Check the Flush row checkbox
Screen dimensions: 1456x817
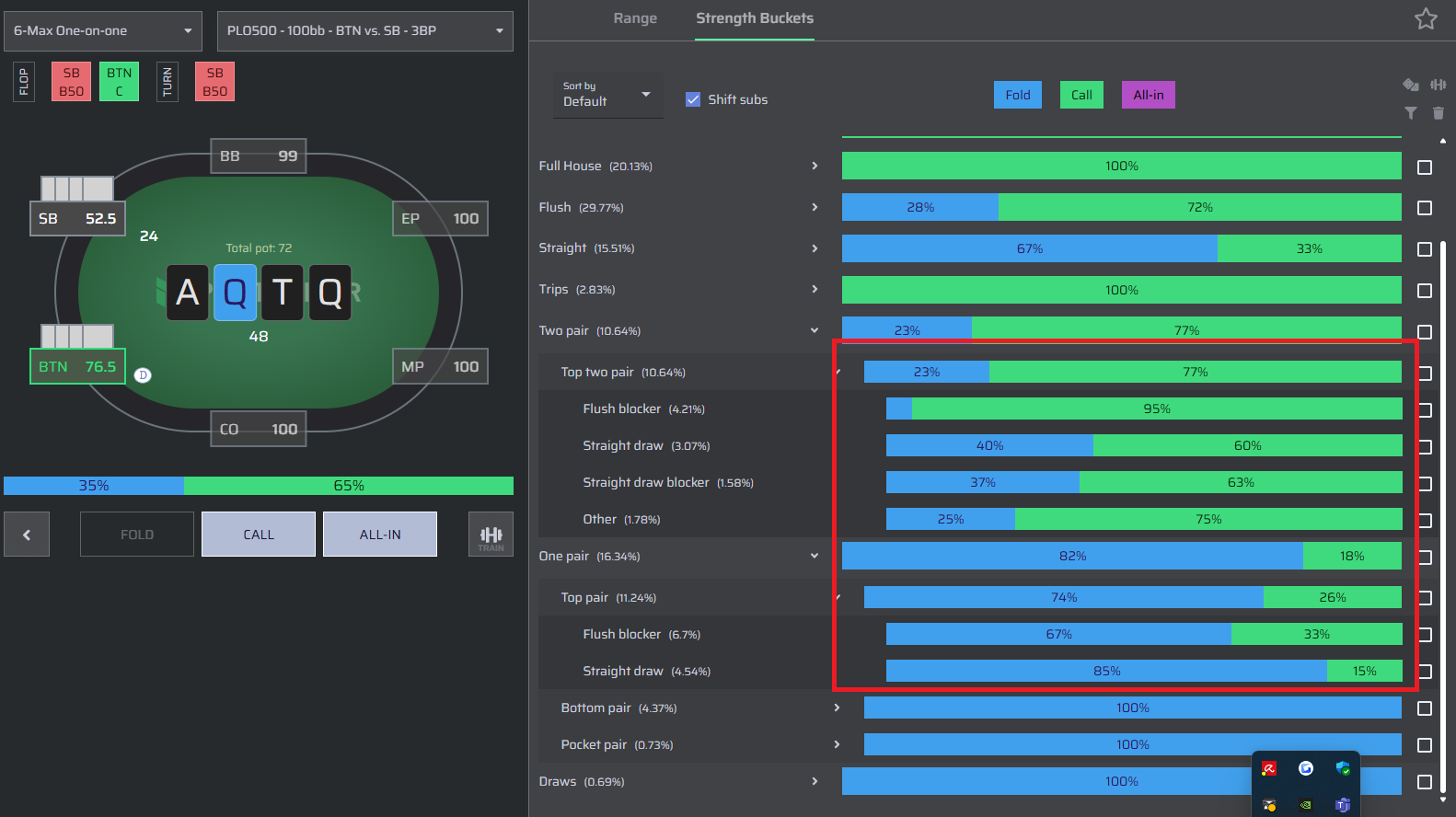1425,208
